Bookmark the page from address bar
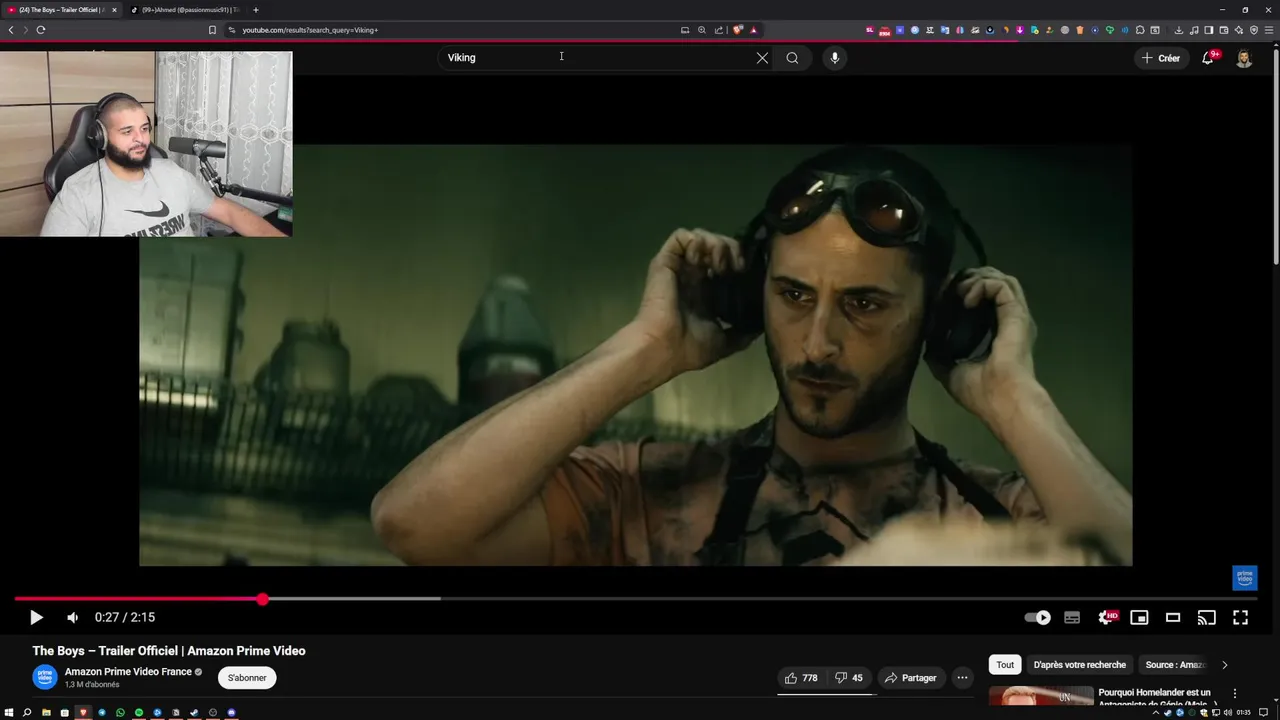The height and width of the screenshot is (720, 1280). coord(212,30)
